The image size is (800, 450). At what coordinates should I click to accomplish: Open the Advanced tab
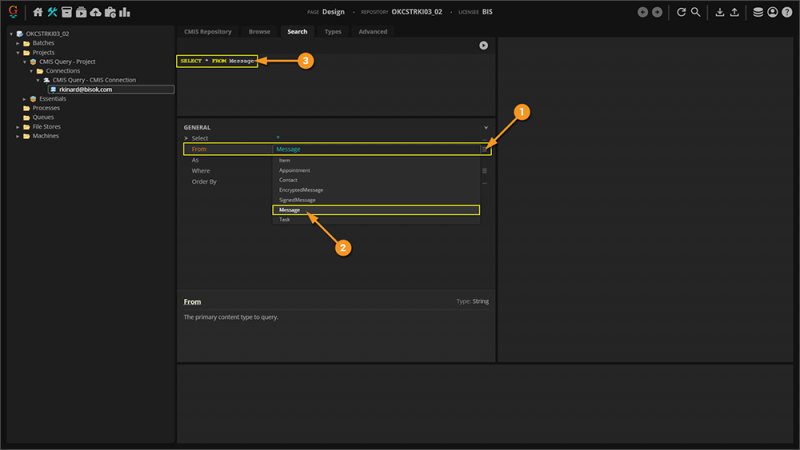click(x=373, y=32)
